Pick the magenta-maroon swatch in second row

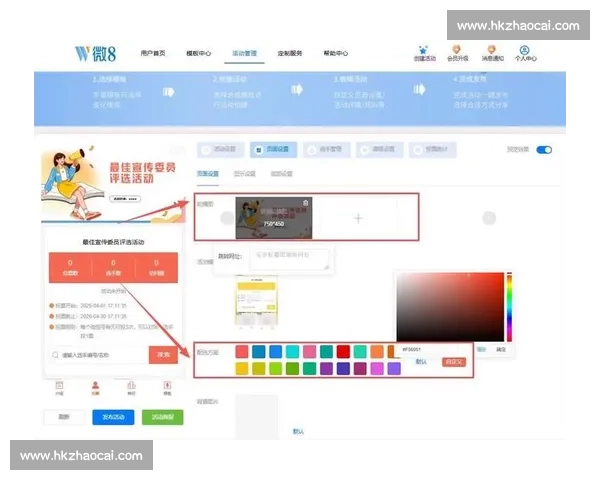[x=360, y=368]
